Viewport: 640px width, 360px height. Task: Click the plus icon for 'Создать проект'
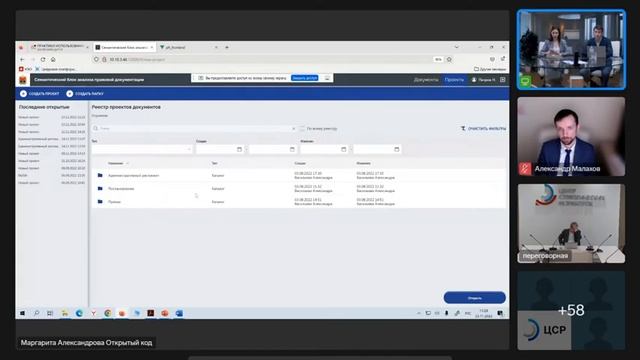click(x=23, y=94)
